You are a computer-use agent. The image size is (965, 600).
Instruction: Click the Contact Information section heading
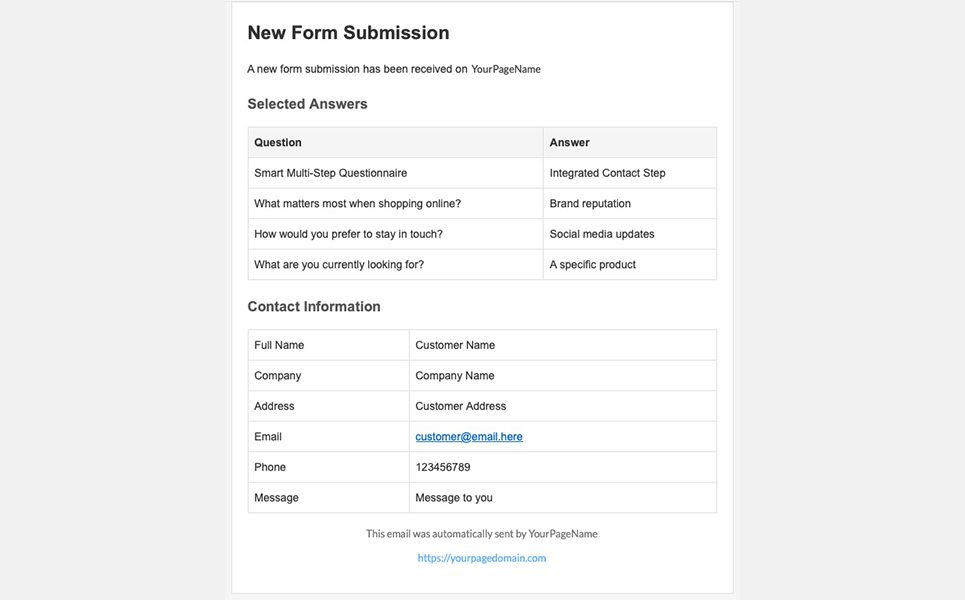[x=314, y=307]
